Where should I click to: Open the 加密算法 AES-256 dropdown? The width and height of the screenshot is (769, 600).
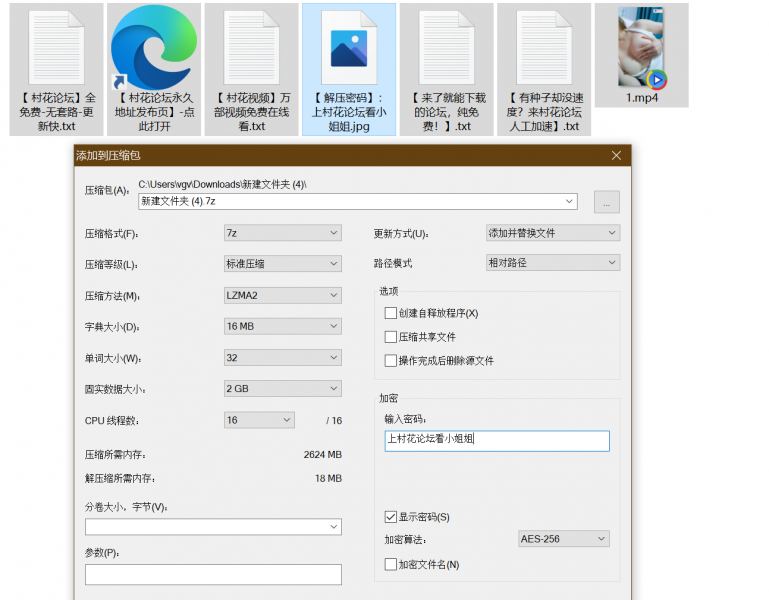[x=563, y=539]
